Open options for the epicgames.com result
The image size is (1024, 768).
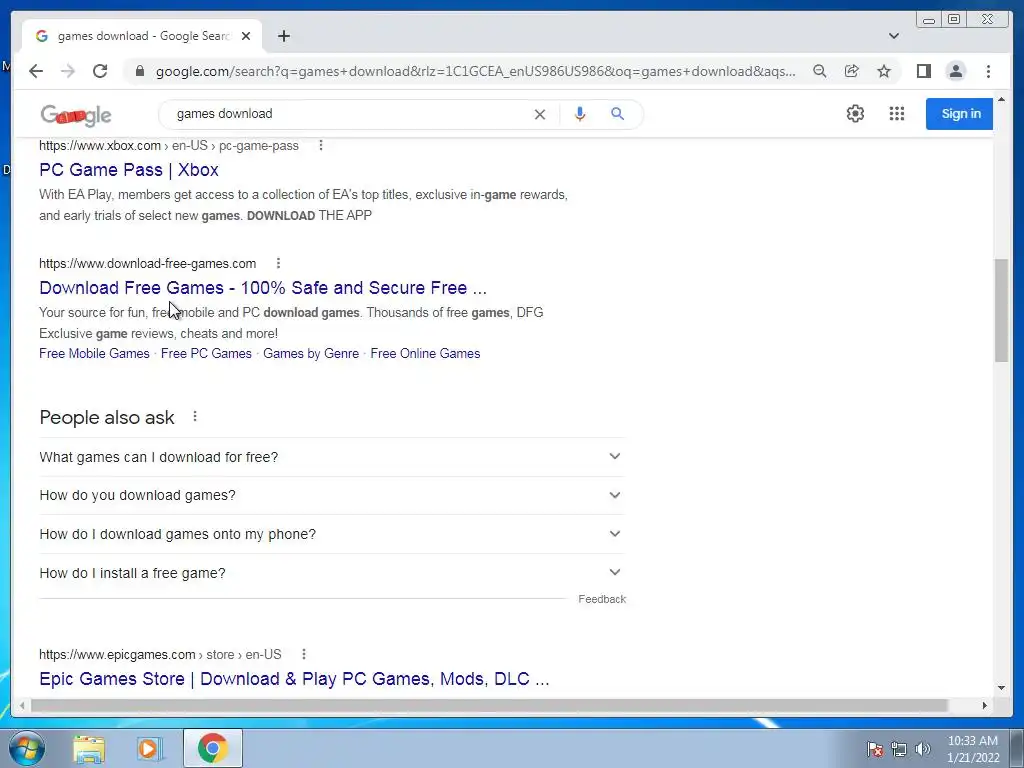click(x=304, y=654)
